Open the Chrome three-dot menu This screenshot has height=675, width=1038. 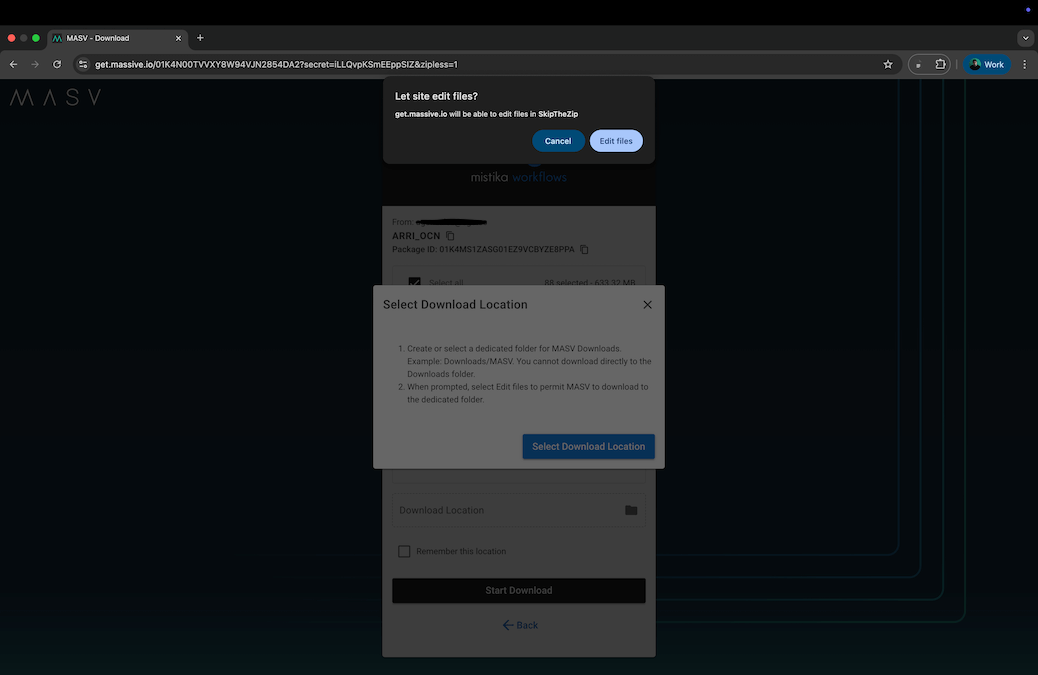[x=1023, y=64]
